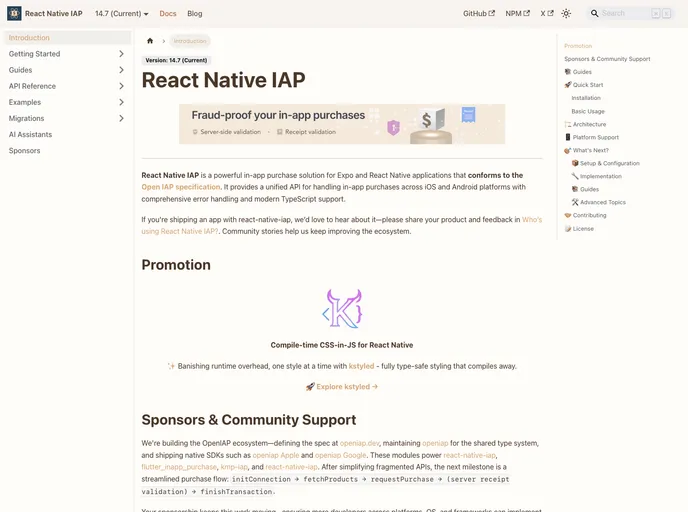
Task: Expand Examples sidebar chevron
Action: pyautogui.click(x=122, y=102)
